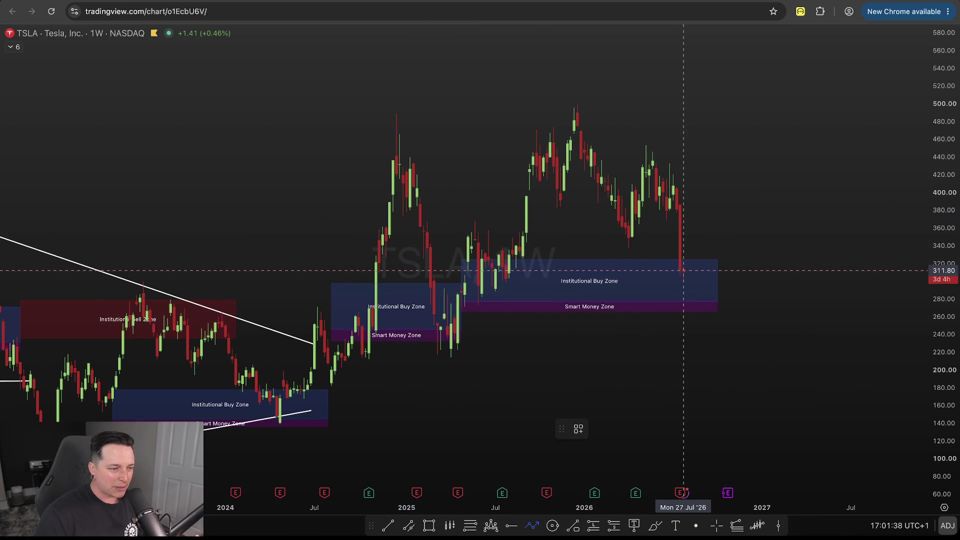Click the 500.00 price axis label
Viewport: 960px width, 540px height.
943,103
